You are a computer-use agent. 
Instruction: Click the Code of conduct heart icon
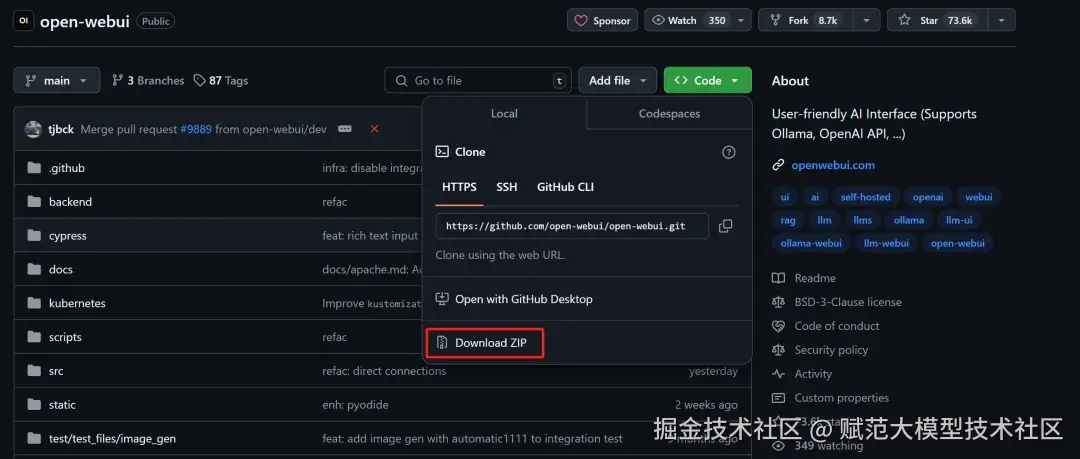778,326
